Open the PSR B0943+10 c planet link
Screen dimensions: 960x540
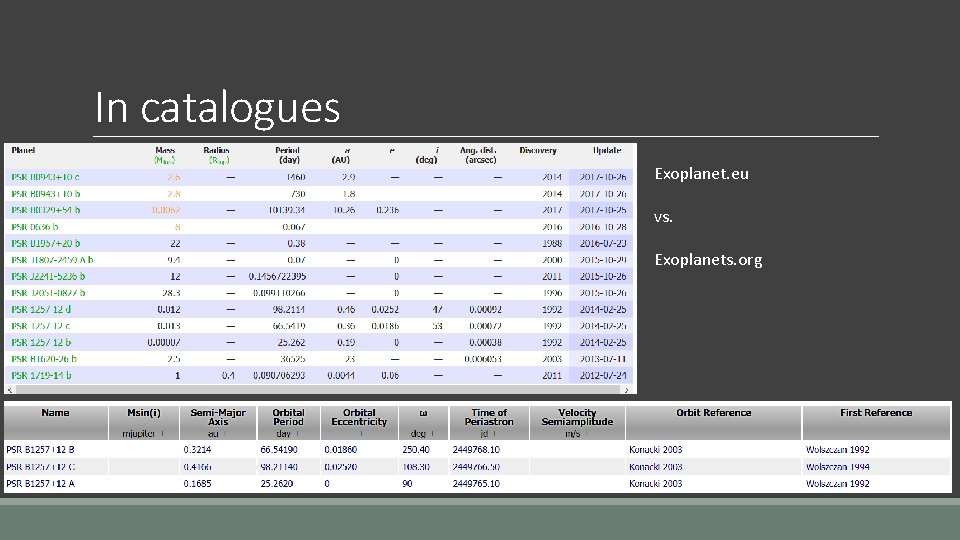(x=45, y=177)
